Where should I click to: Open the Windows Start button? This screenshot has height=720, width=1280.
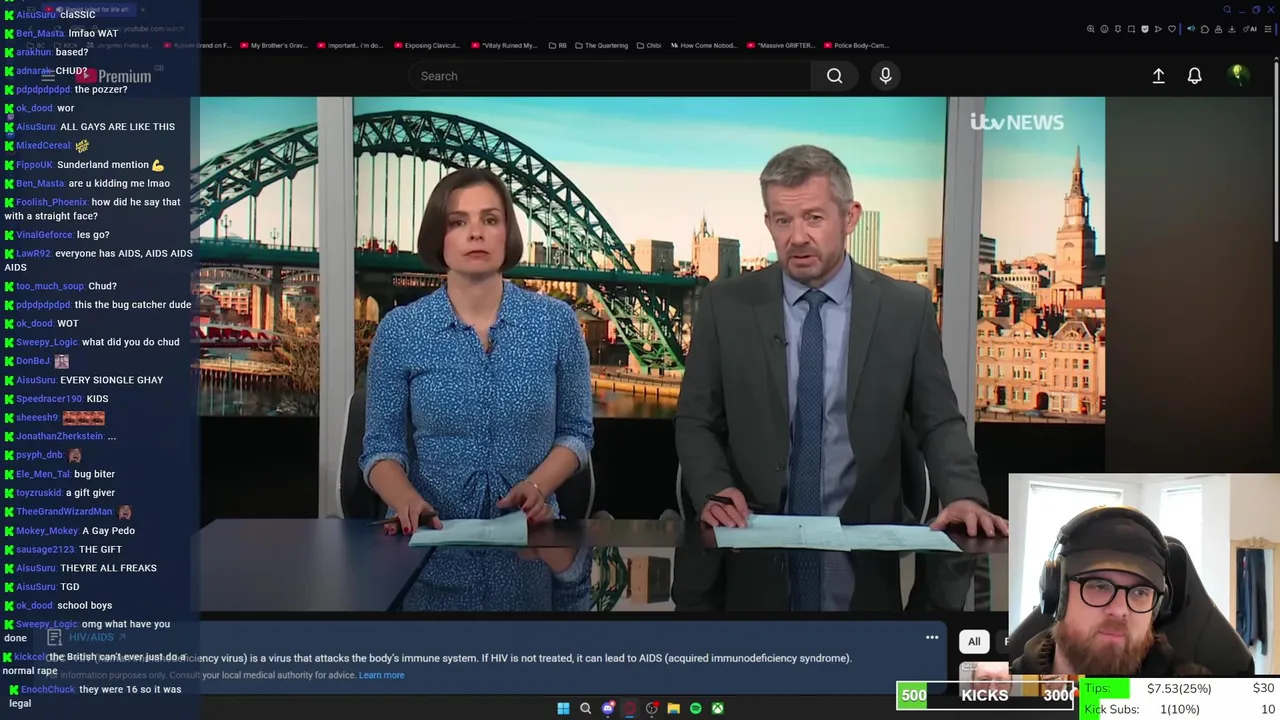pos(563,708)
